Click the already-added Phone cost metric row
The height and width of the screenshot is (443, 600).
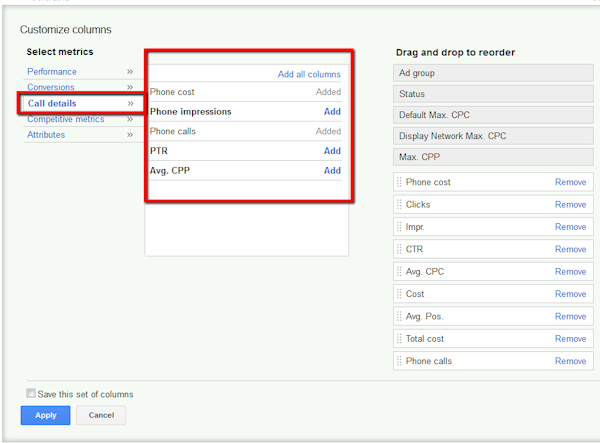(245, 92)
